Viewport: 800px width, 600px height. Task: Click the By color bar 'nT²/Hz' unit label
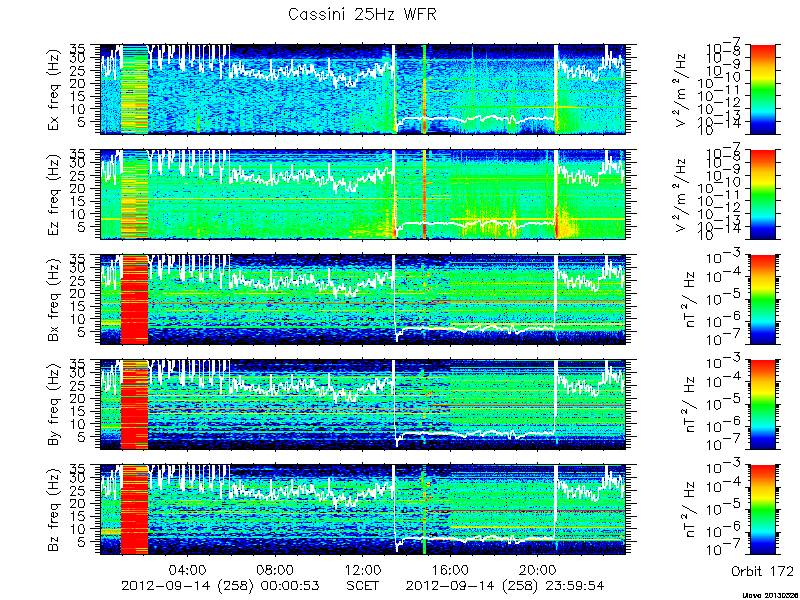688,405
